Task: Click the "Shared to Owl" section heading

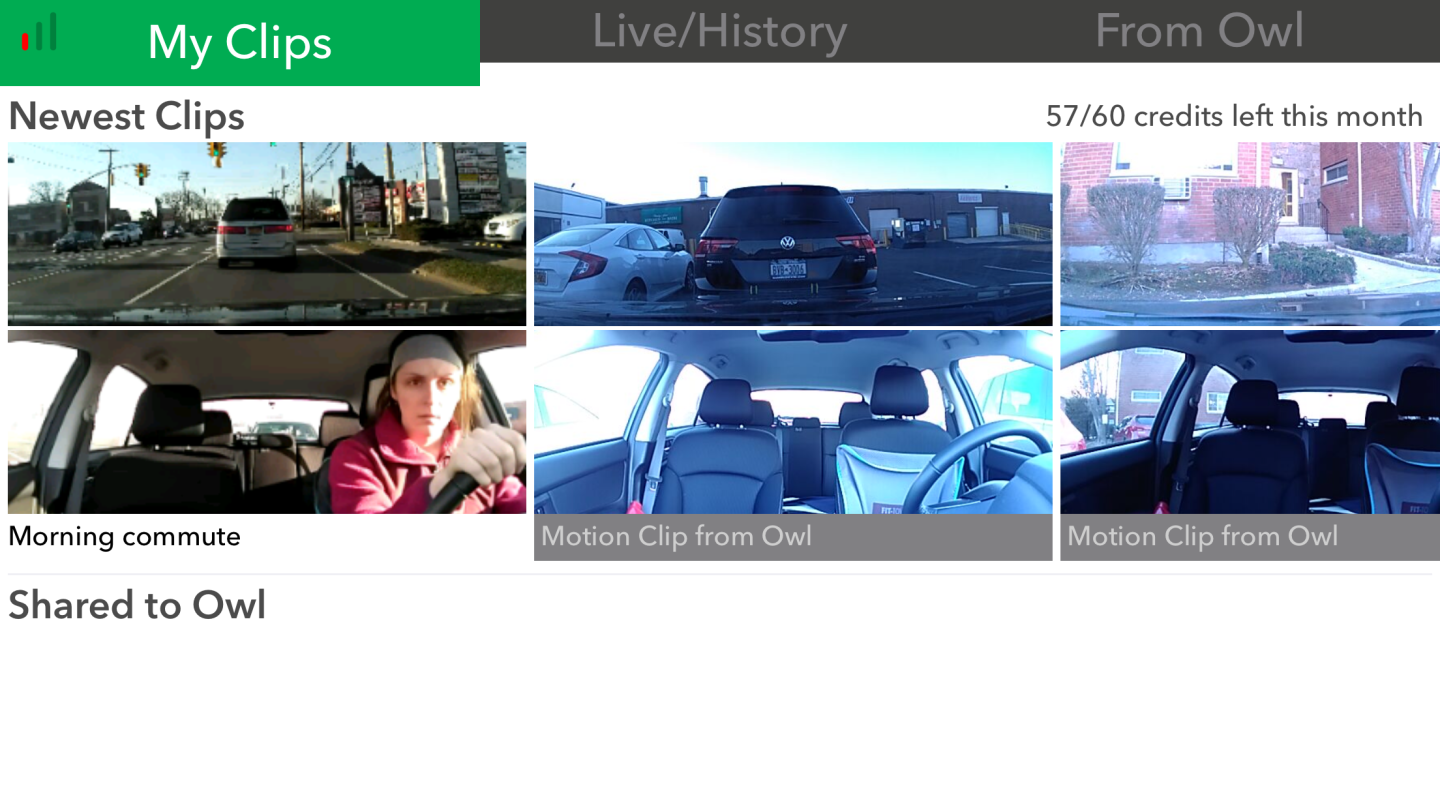Action: (137, 604)
